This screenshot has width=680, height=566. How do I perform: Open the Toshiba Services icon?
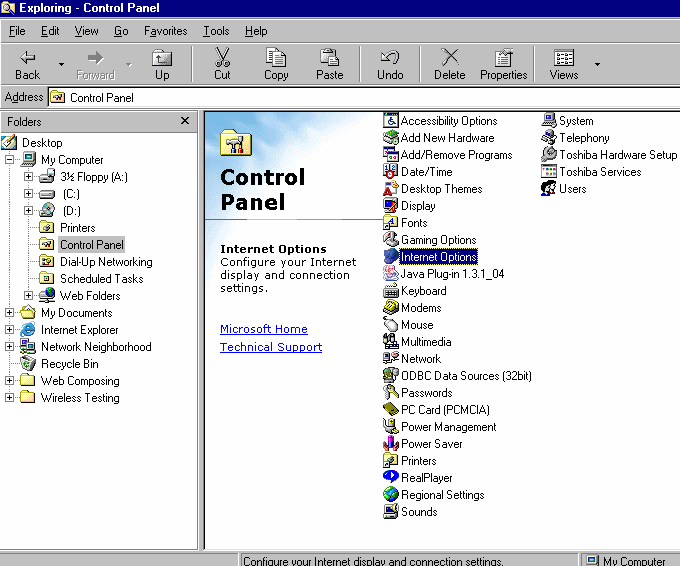(x=549, y=171)
